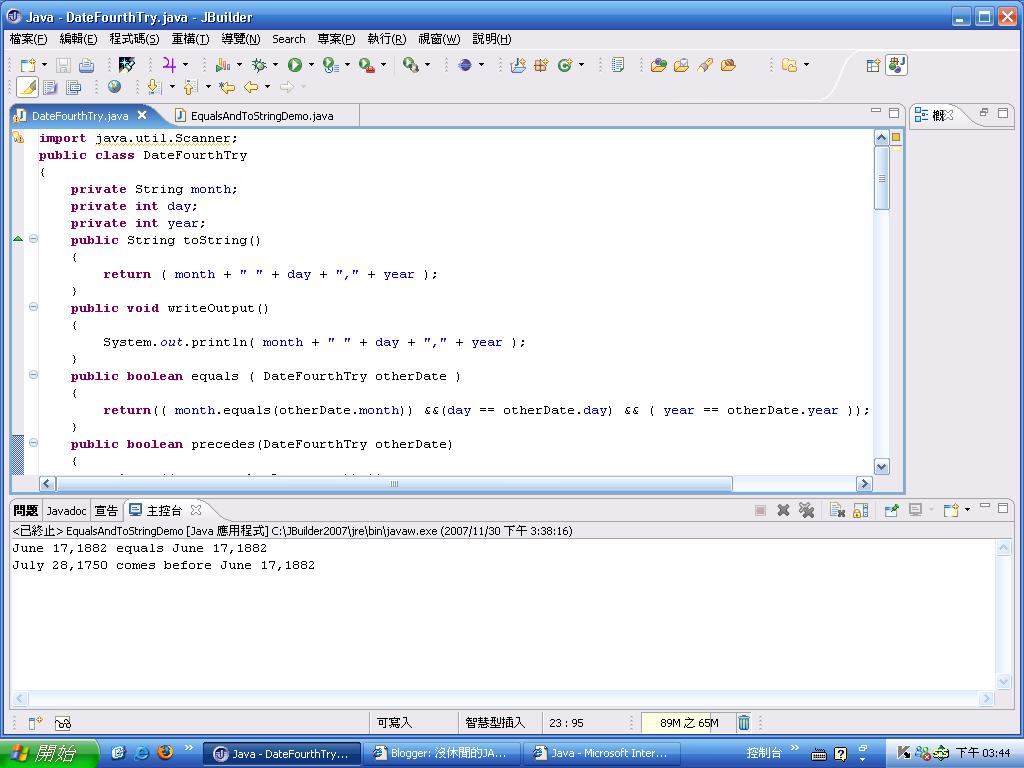Click the Search flashlight toolbar icon
Screen dimensions: 1024x768
tap(705, 65)
